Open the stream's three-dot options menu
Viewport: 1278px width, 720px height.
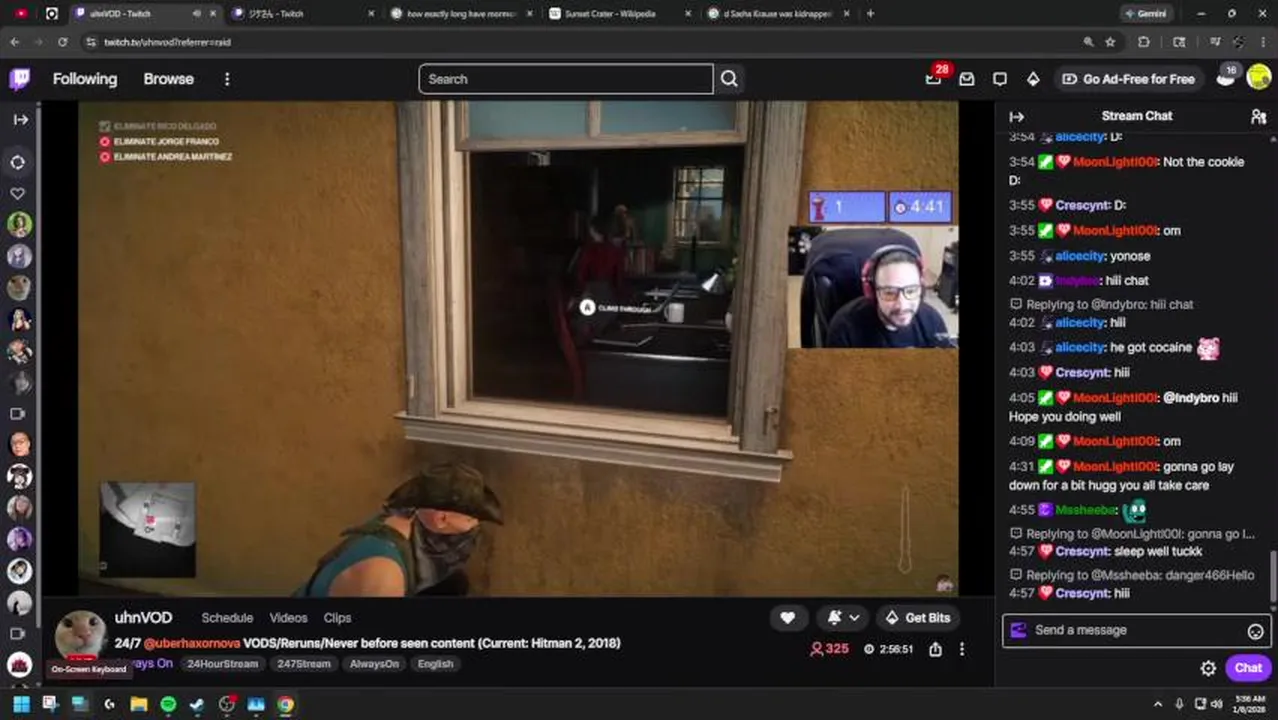962,649
